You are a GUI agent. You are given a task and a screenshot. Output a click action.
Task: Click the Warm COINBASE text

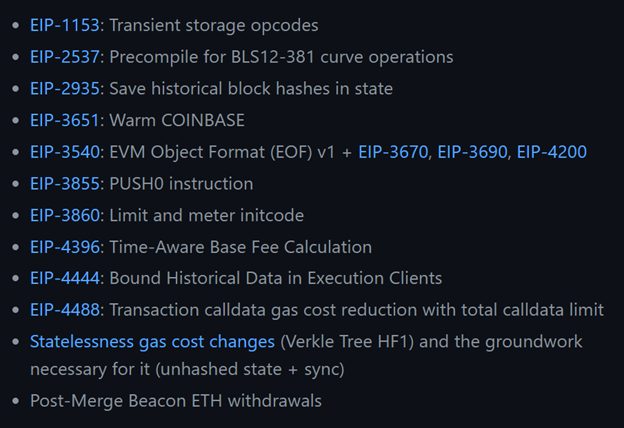[177, 120]
